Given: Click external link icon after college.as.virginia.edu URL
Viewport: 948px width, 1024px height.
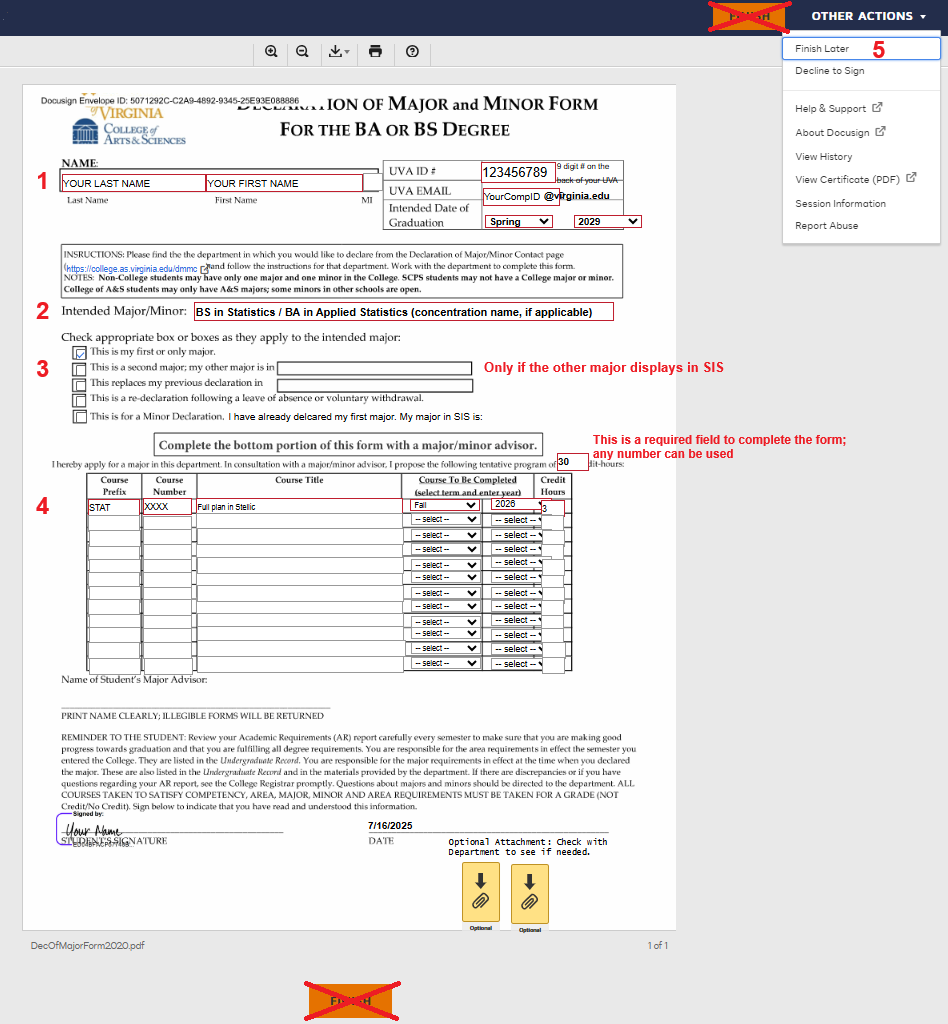Looking at the screenshot, I should click(204, 268).
